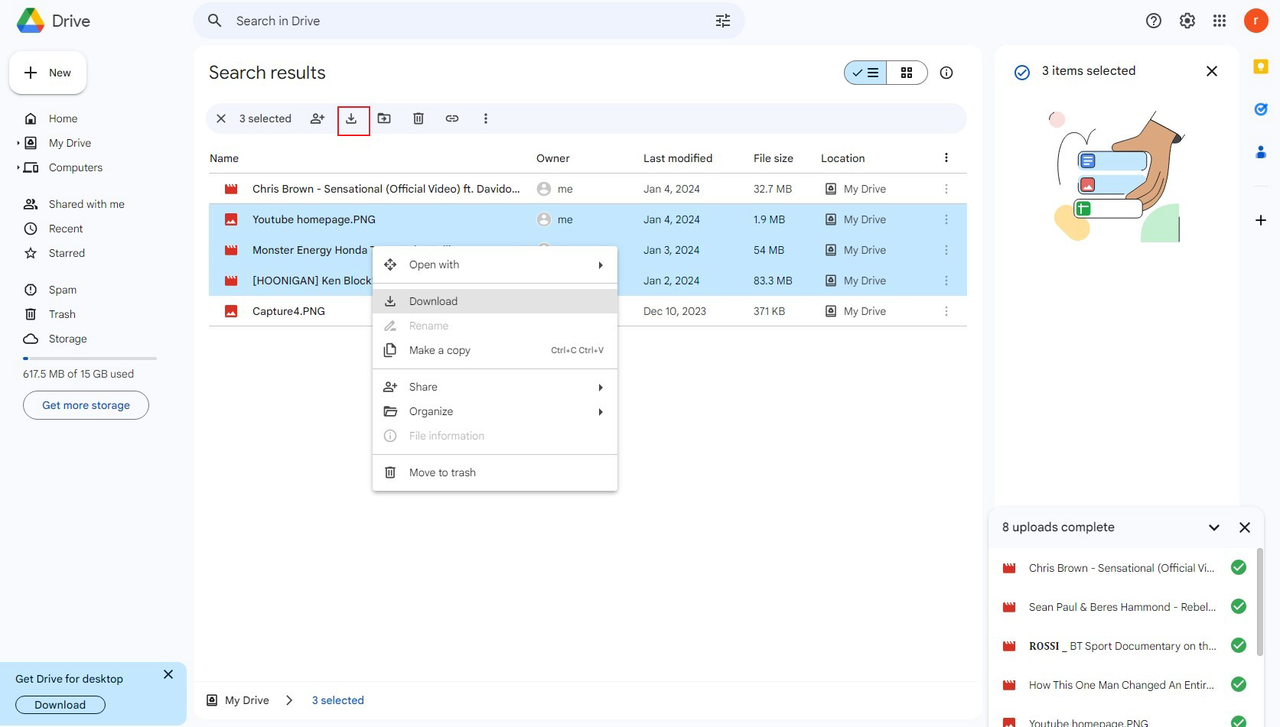Copy link to selected files from toolbar

pyautogui.click(x=452, y=119)
